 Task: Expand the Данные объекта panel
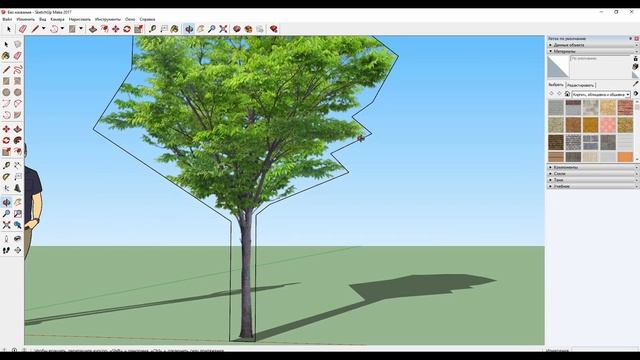tap(593, 45)
